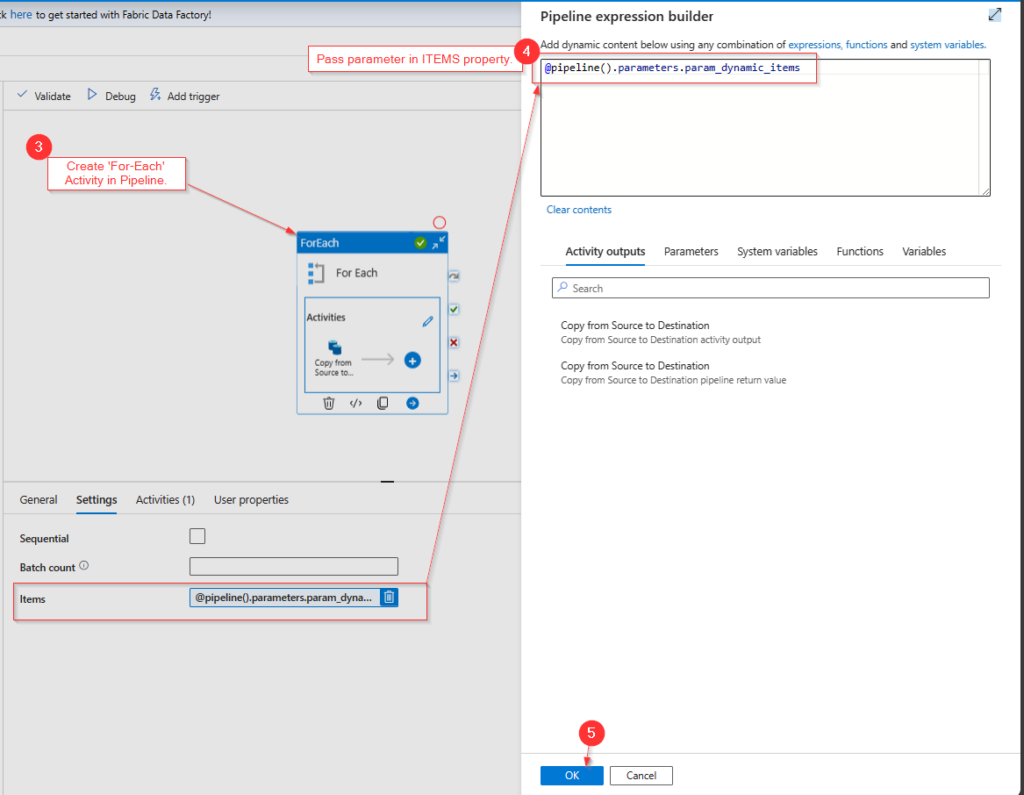Click the expression editor resize grip

(x=985, y=191)
